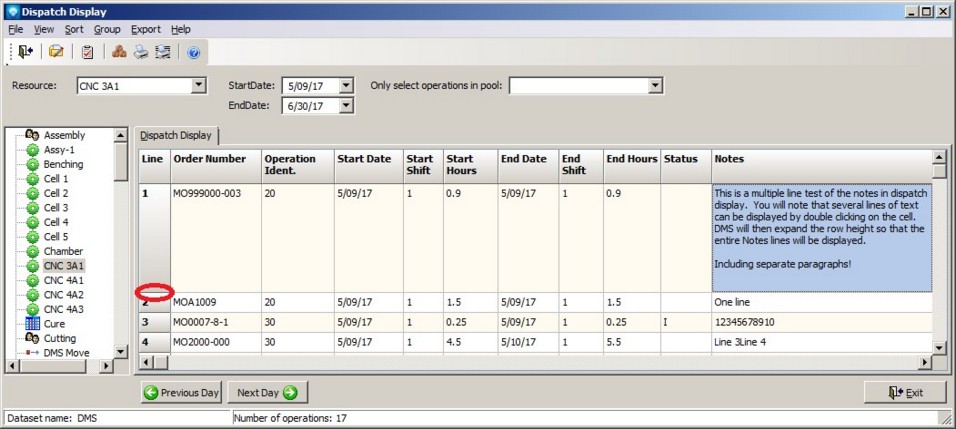Viewport: 956px width, 429px height.
Task: Open the StartDate date picker dropdown
Action: tap(346, 86)
